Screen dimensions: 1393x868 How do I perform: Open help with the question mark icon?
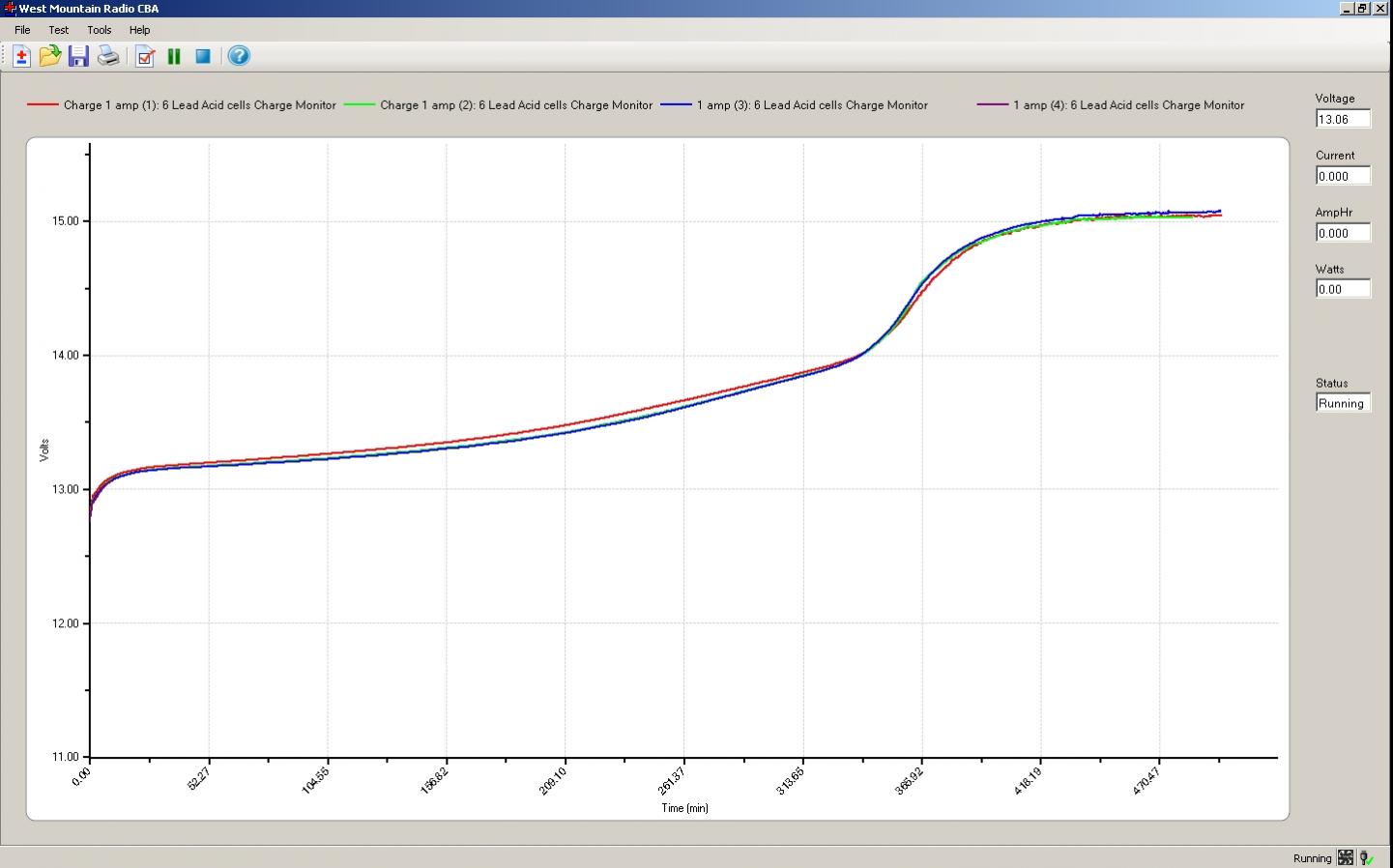coord(239,56)
